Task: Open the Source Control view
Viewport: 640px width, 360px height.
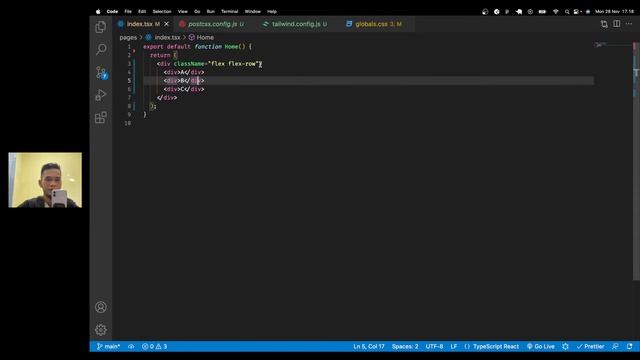Action: pyautogui.click(x=101, y=73)
